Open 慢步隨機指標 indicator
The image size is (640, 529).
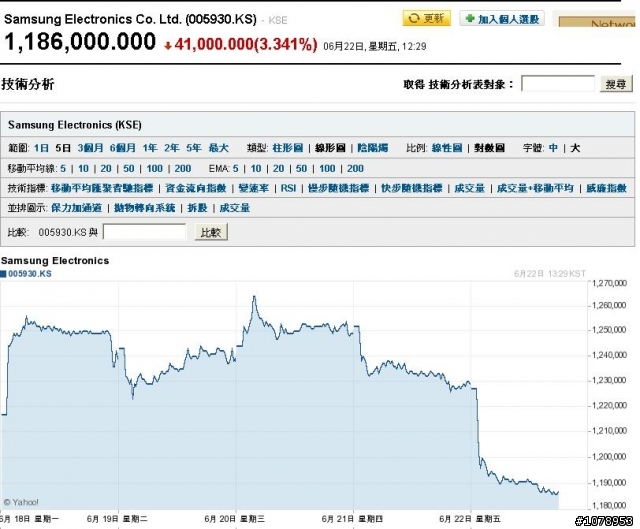338,188
